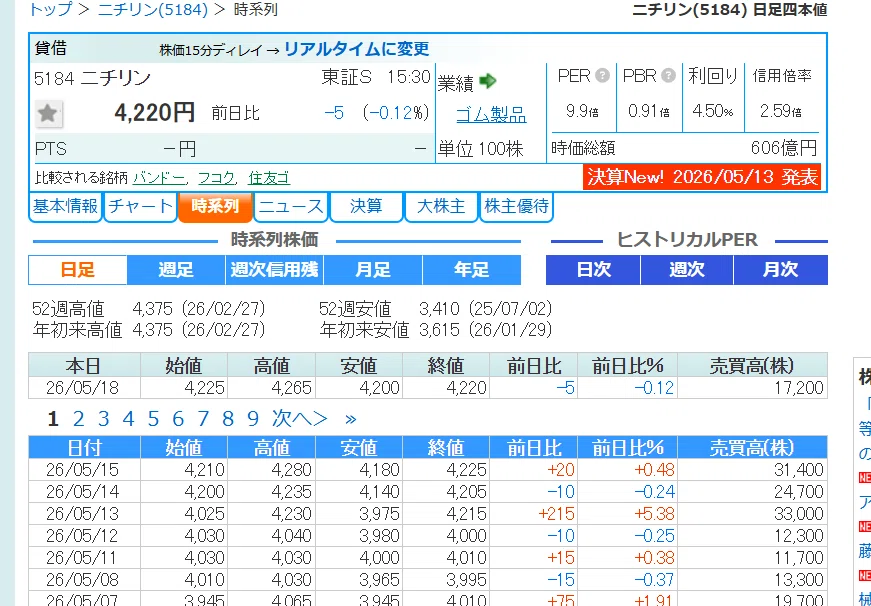
Task: Switch to the 決算 tab
Action: coord(366,207)
